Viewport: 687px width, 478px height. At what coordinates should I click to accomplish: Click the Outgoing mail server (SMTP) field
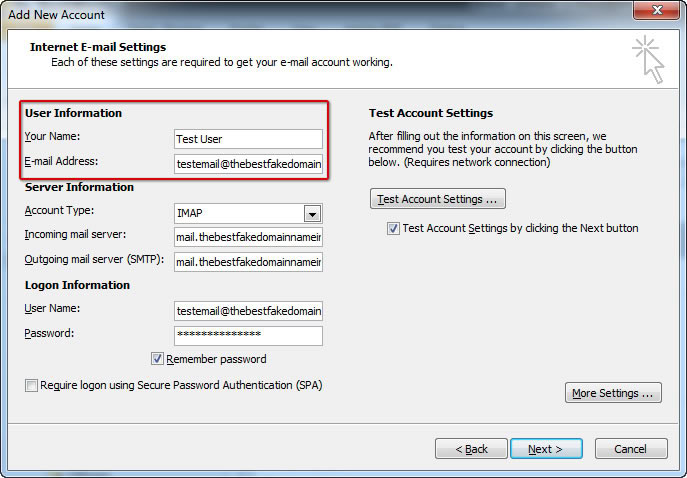[248, 262]
